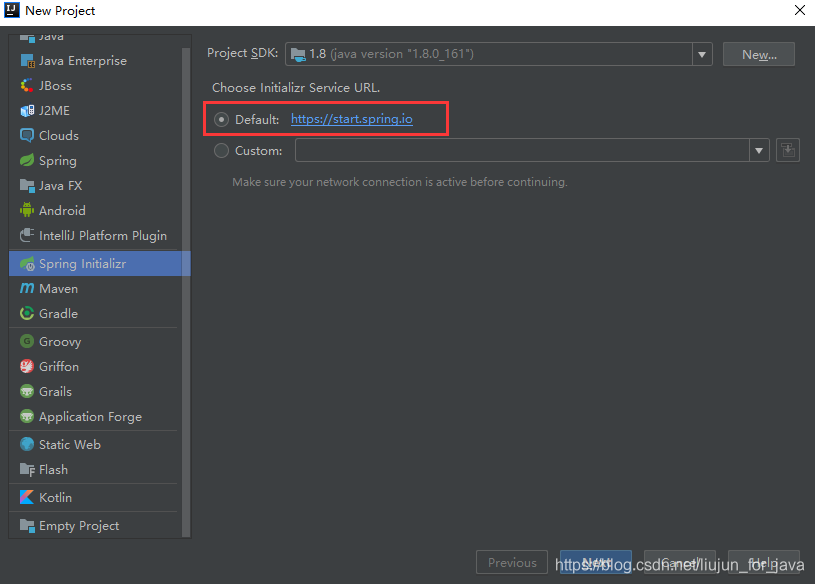Click the Java FX folder icon
This screenshot has height=584, width=815.
coord(27,185)
